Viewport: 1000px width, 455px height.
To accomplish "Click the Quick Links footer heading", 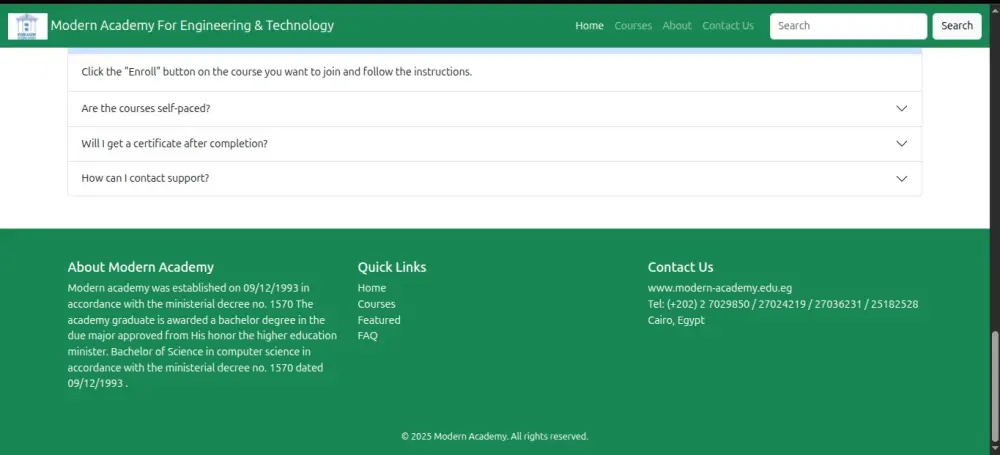I will [x=392, y=267].
